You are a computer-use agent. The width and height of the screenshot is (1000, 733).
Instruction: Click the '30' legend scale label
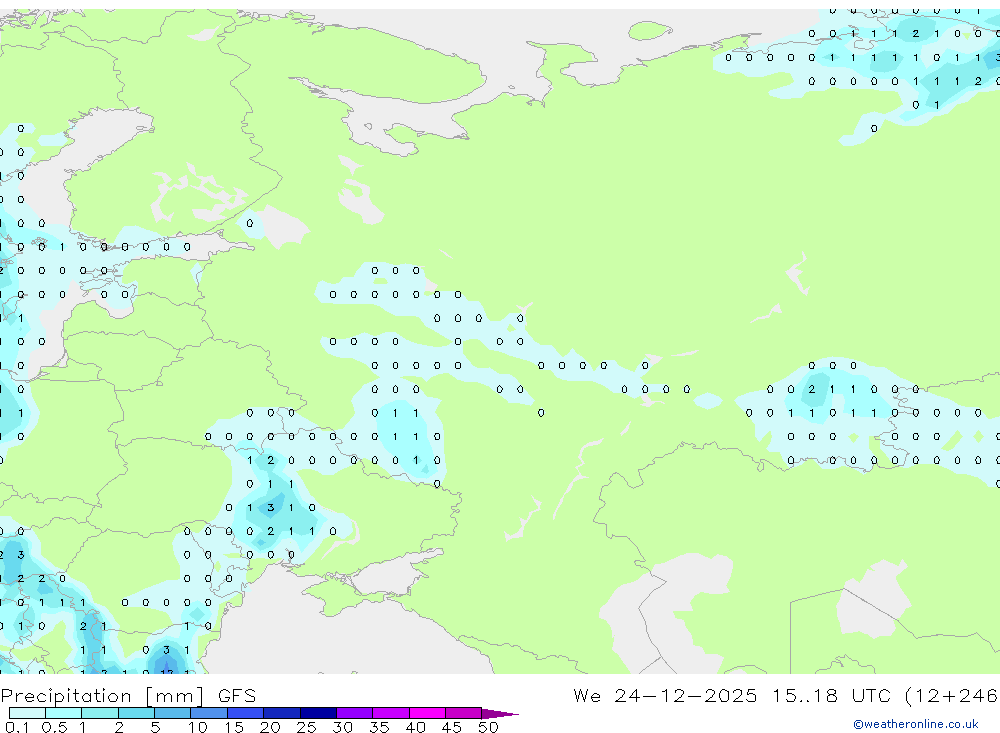click(x=342, y=727)
